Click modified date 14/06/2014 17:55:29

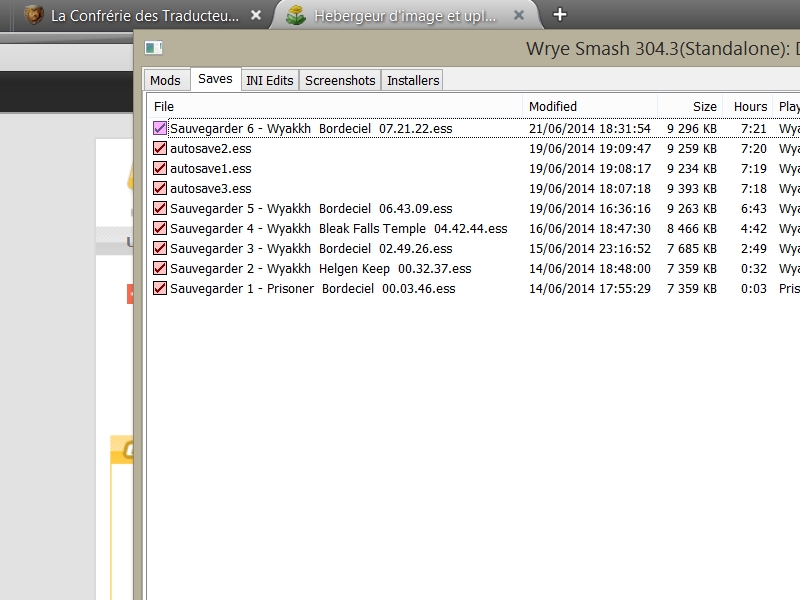click(x=590, y=289)
